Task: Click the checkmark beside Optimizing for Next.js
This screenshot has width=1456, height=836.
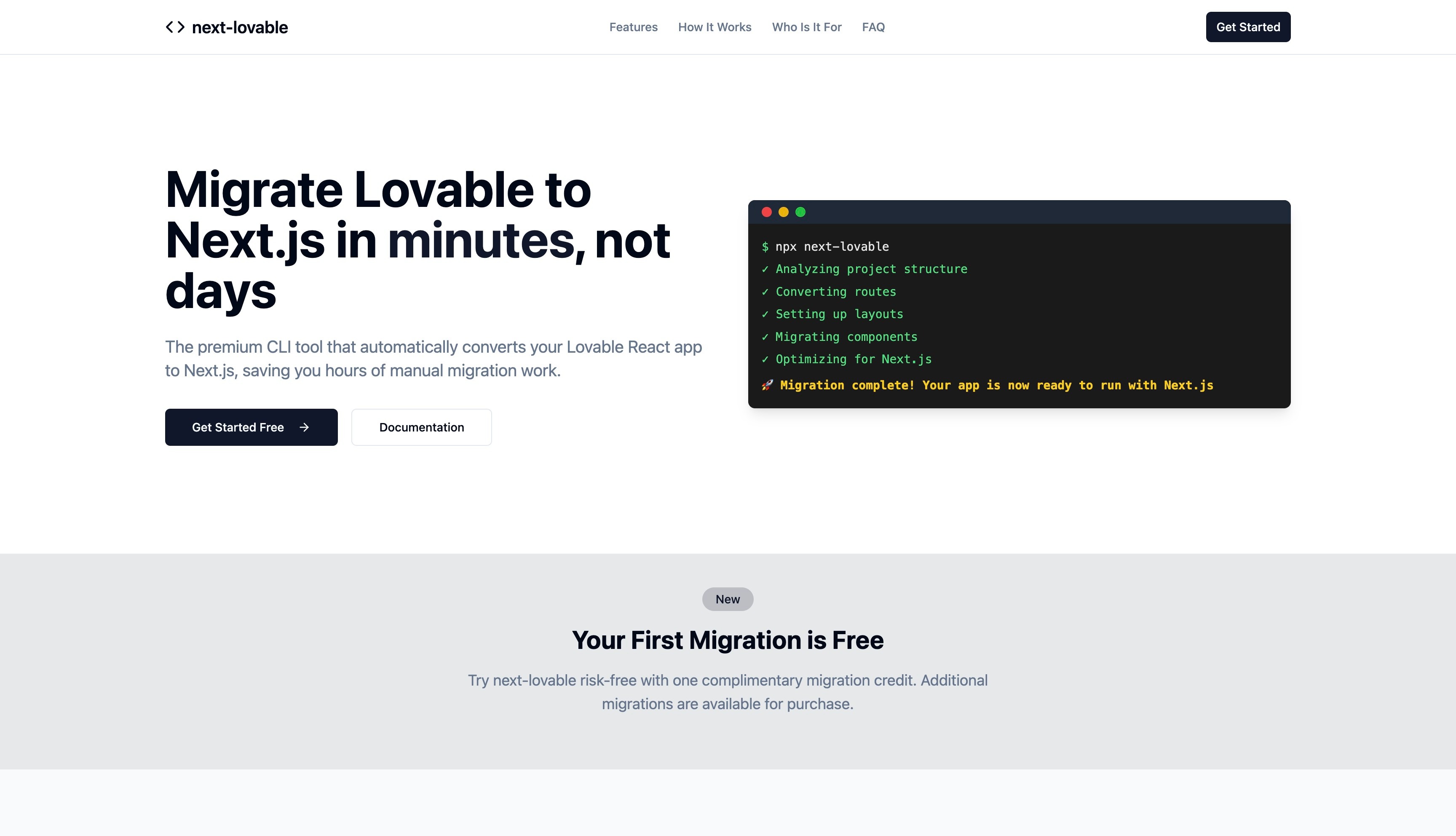Action: 765,359
